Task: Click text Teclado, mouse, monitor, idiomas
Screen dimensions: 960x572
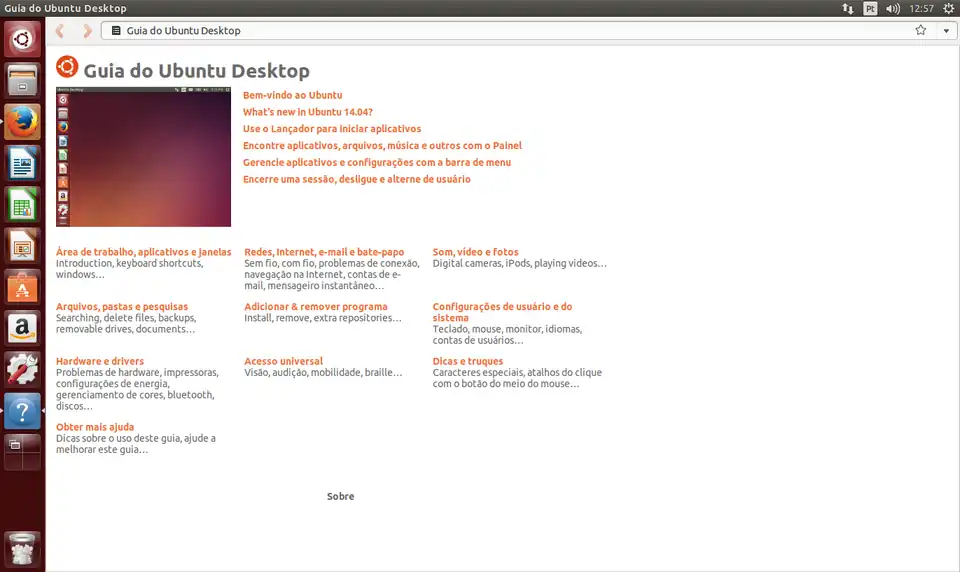Action: tap(508, 329)
